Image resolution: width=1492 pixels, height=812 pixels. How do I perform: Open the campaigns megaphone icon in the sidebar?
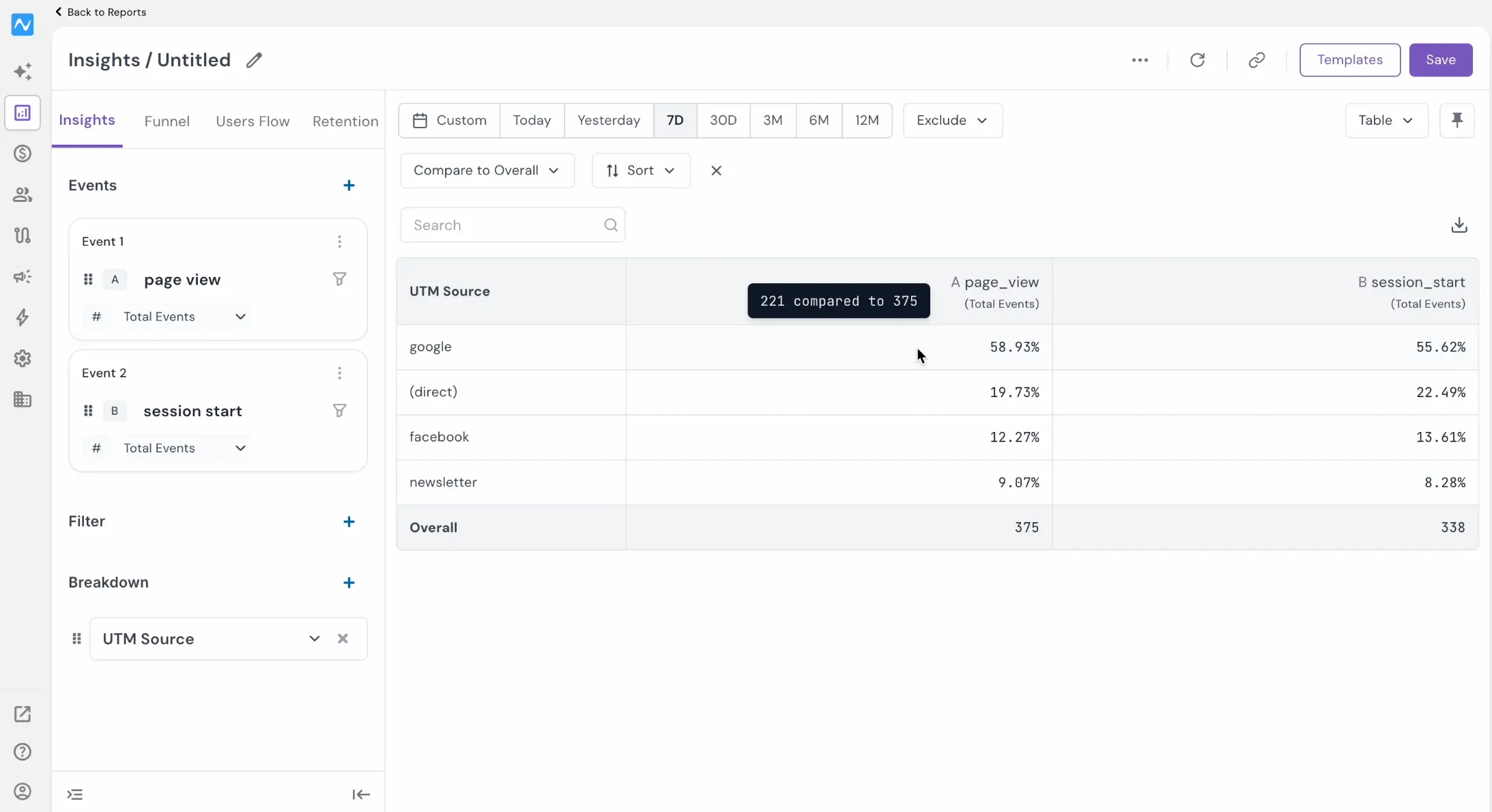click(x=23, y=276)
